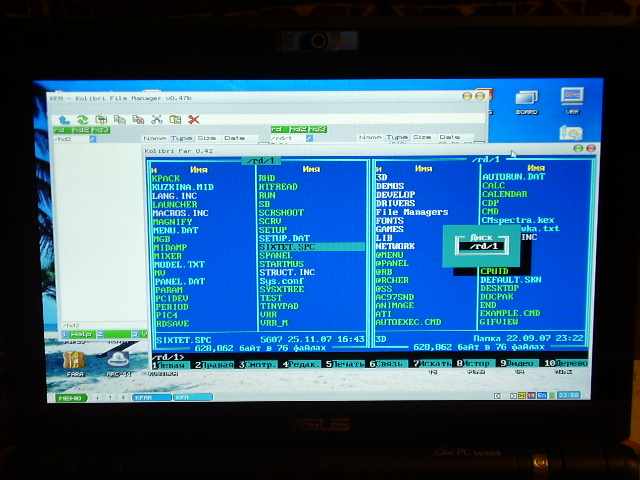Open the МЕНЮ button on the taskbar
Screen dimensions: 640x480
click(70, 397)
